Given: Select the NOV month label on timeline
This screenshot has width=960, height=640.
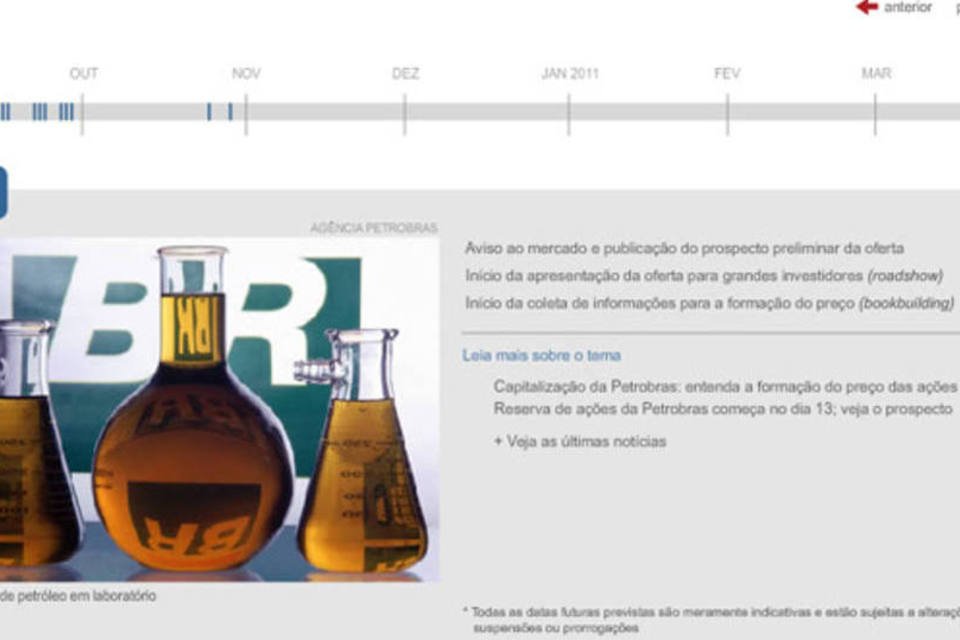Looking at the screenshot, I should click(x=246, y=73).
